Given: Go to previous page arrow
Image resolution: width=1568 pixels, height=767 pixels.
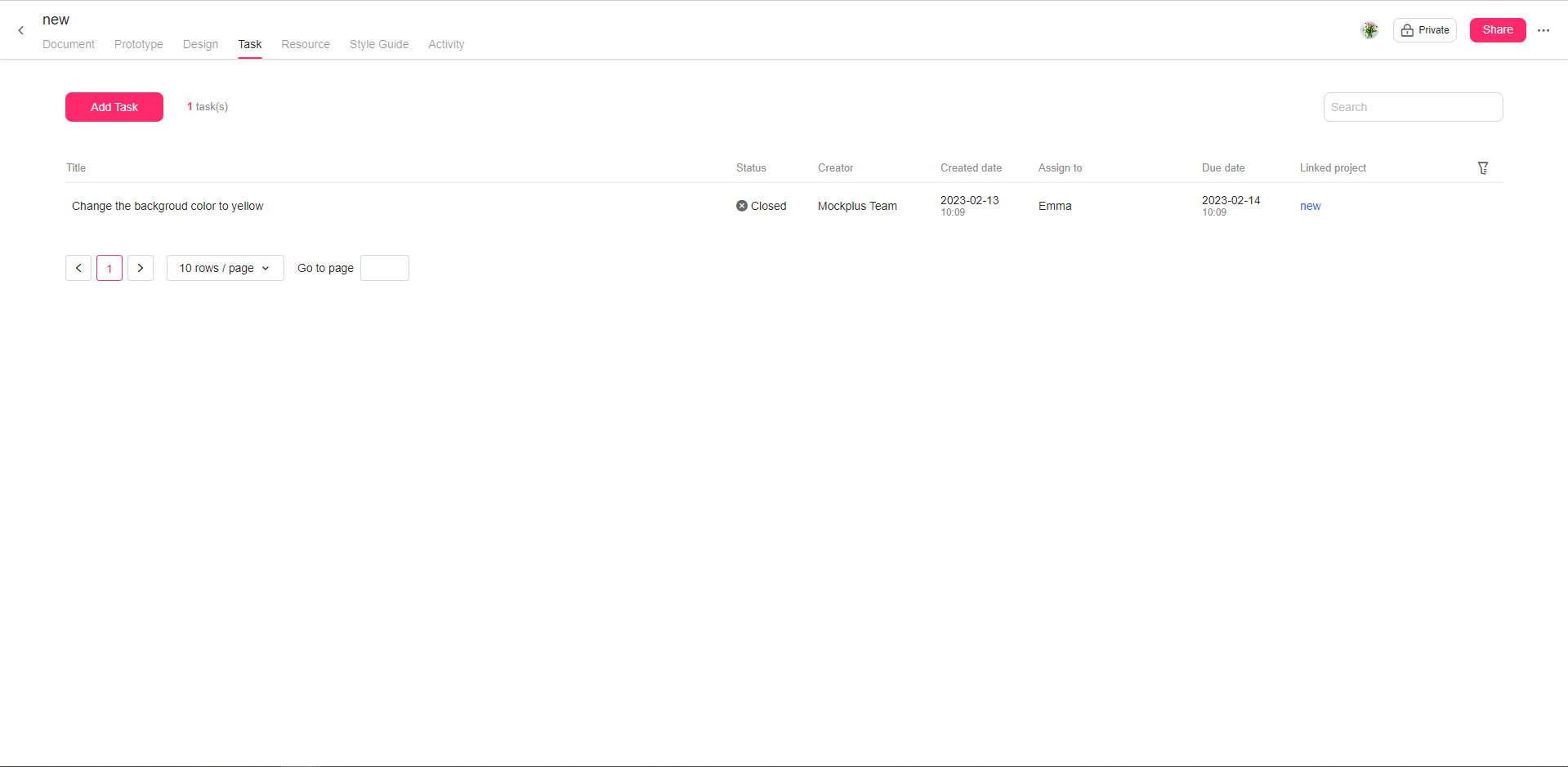Looking at the screenshot, I should click(78, 268).
